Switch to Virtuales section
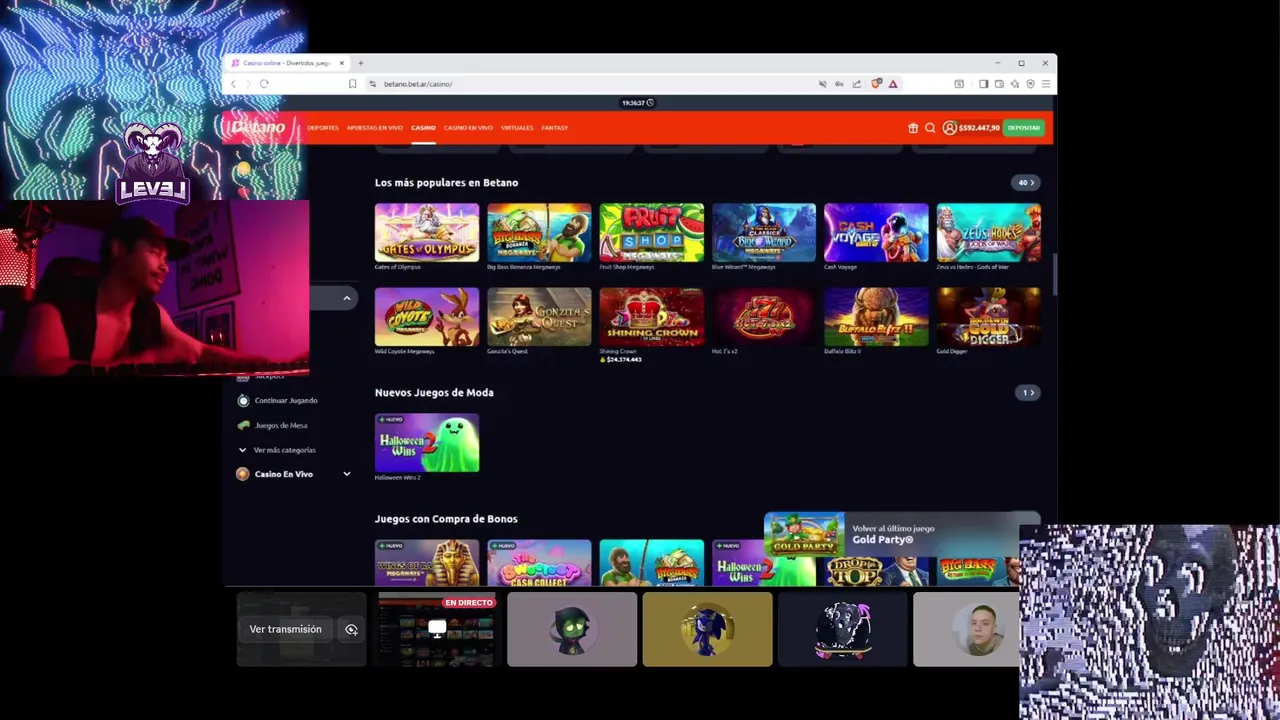This screenshot has width=1280, height=720. tap(517, 128)
